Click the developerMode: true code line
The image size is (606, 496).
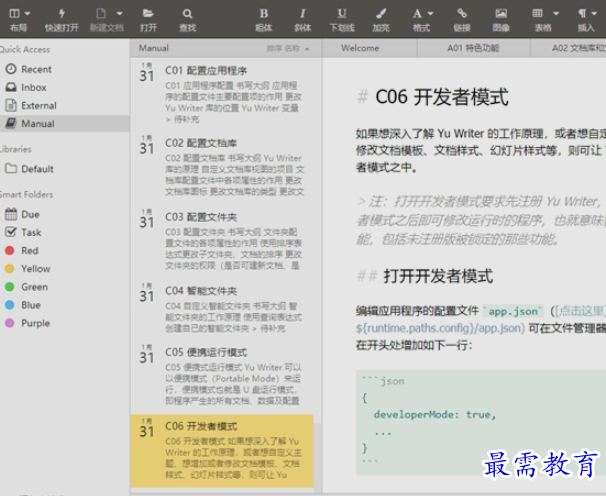[435, 415]
